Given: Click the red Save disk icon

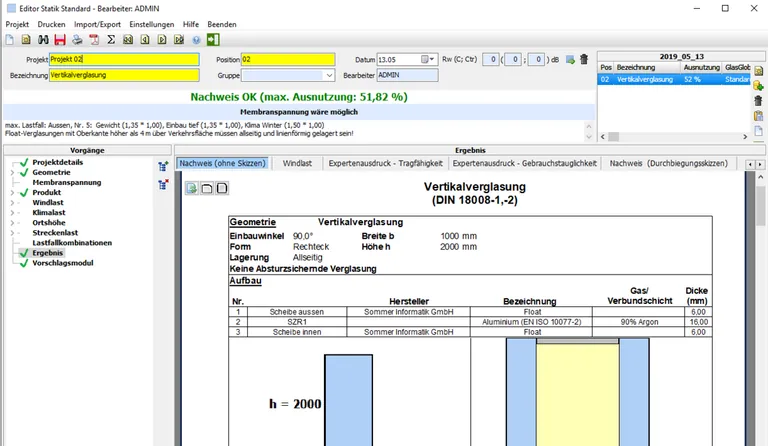Looking at the screenshot, I should click(x=60, y=40).
